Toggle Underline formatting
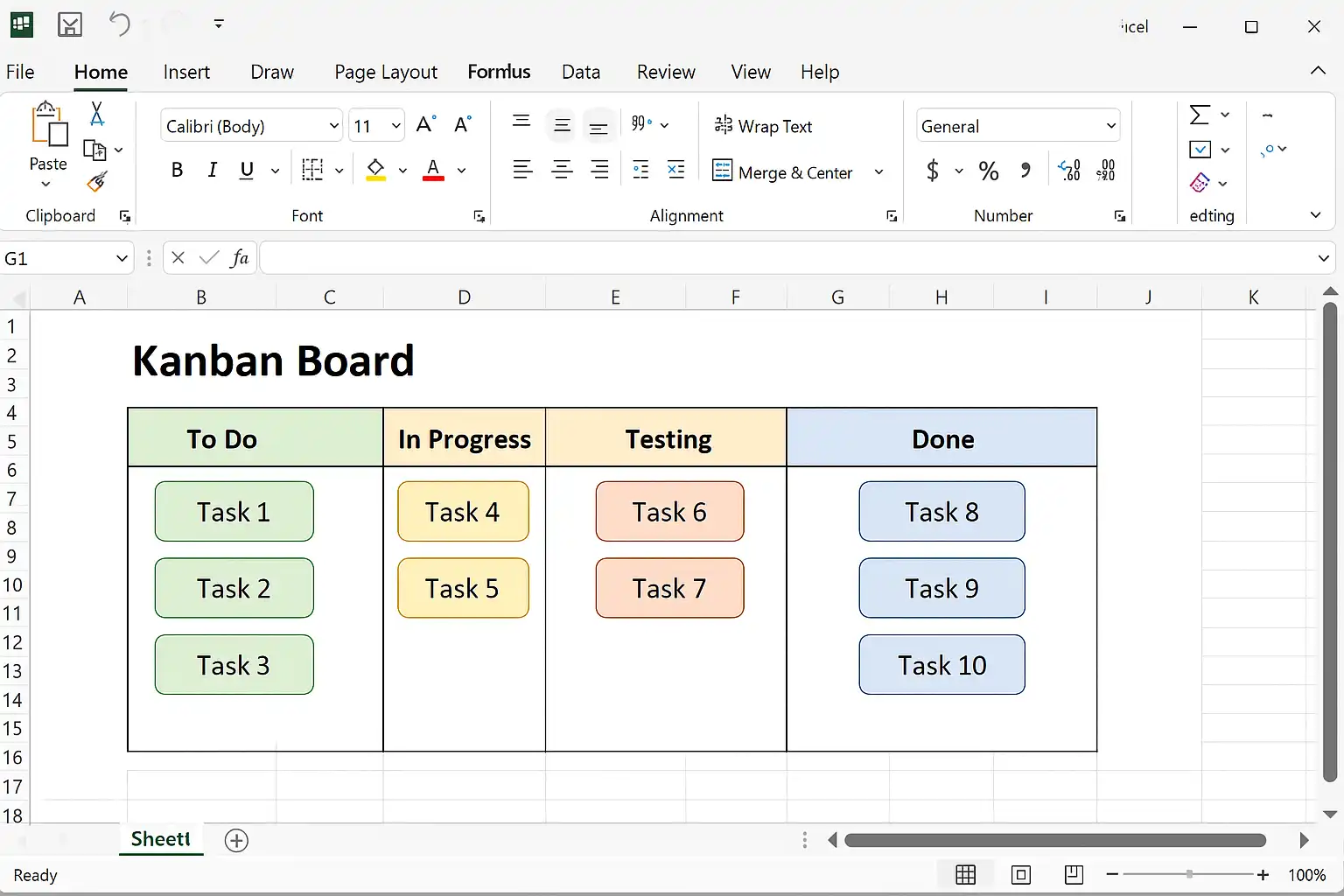The height and width of the screenshot is (896, 1344). (247, 170)
